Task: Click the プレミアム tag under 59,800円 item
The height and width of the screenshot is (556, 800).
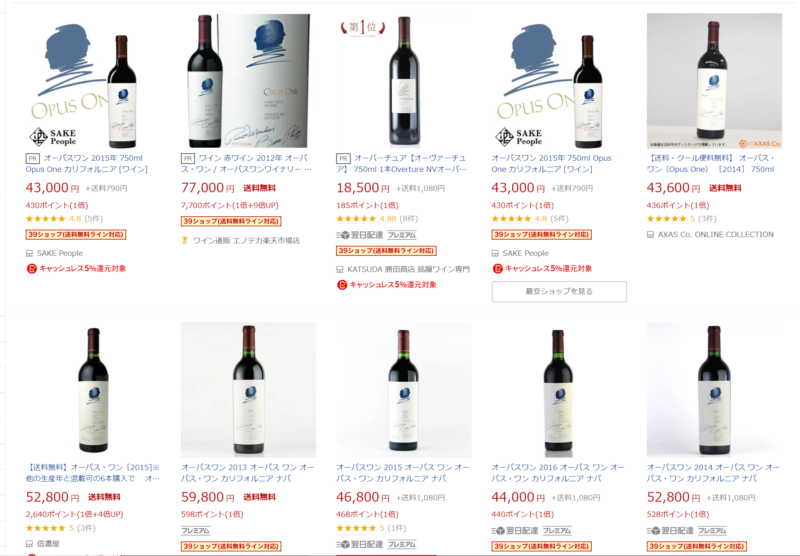Action: (195, 530)
